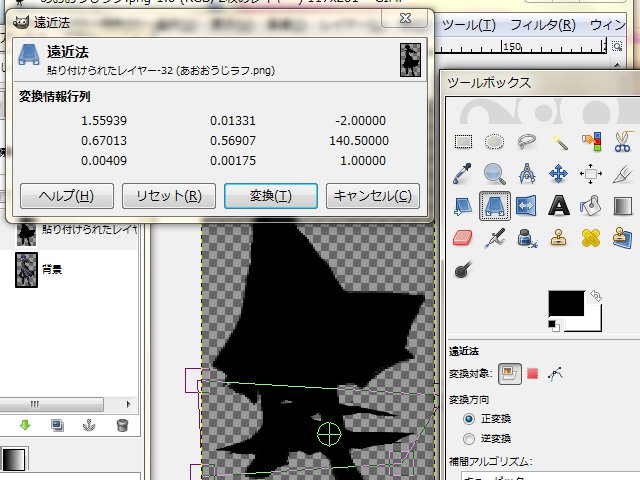Select the 背景 layer
The image size is (640, 480).
[x=69, y=270]
